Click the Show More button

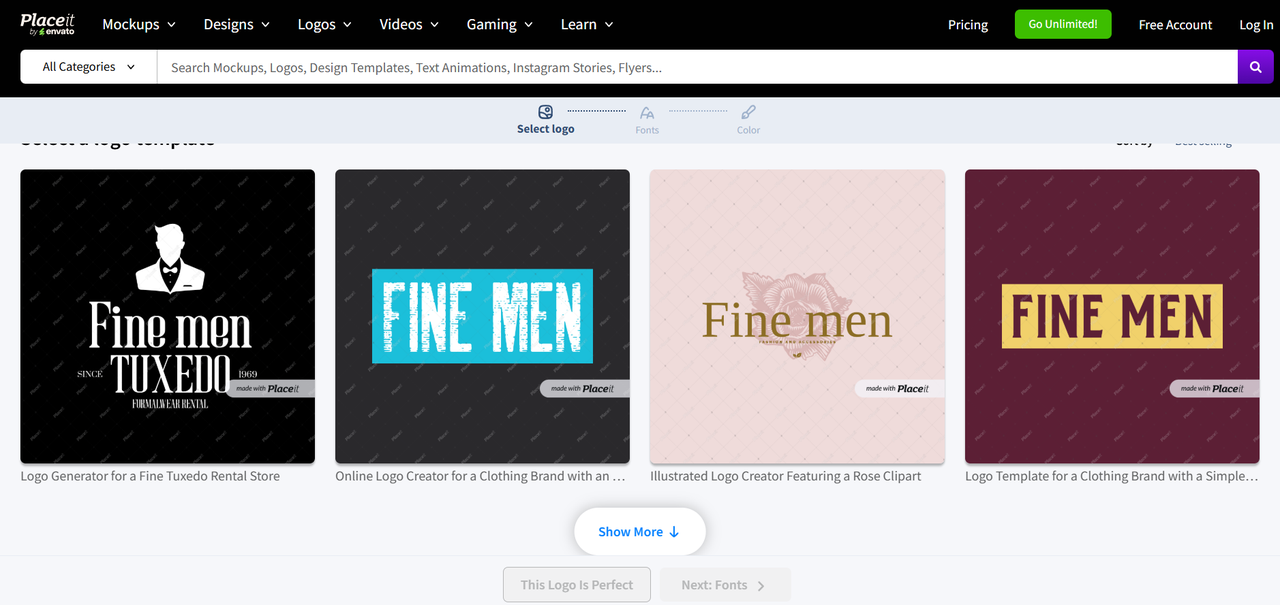pyautogui.click(x=640, y=532)
